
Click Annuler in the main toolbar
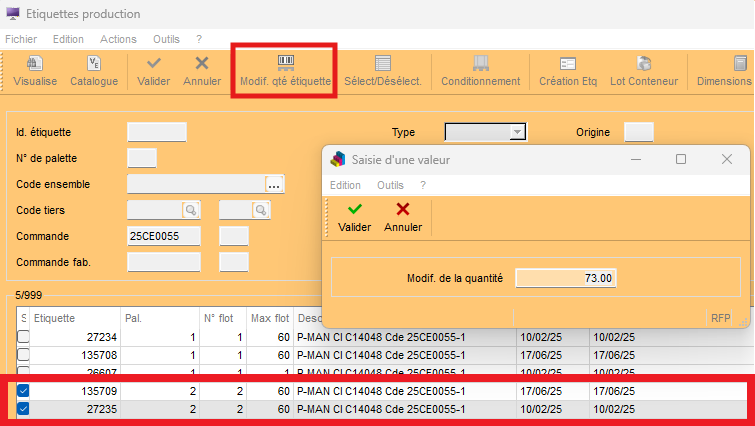click(x=202, y=71)
